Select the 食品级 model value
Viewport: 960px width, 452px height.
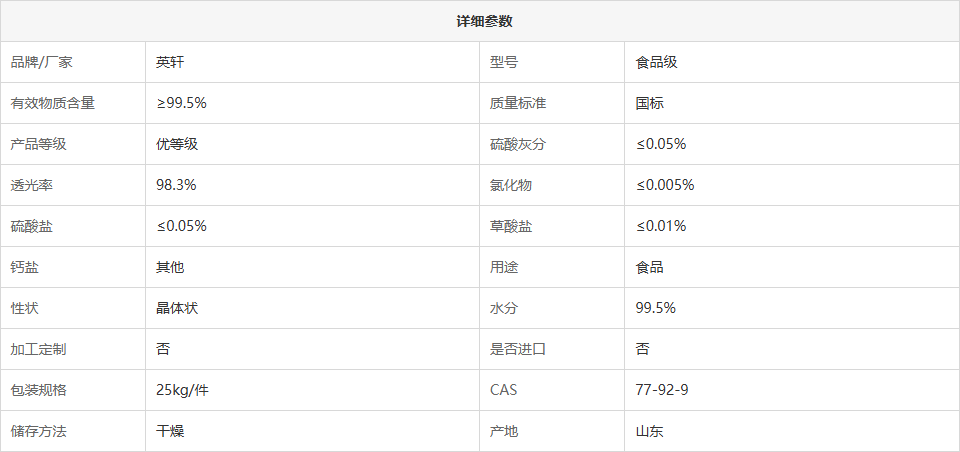(657, 62)
